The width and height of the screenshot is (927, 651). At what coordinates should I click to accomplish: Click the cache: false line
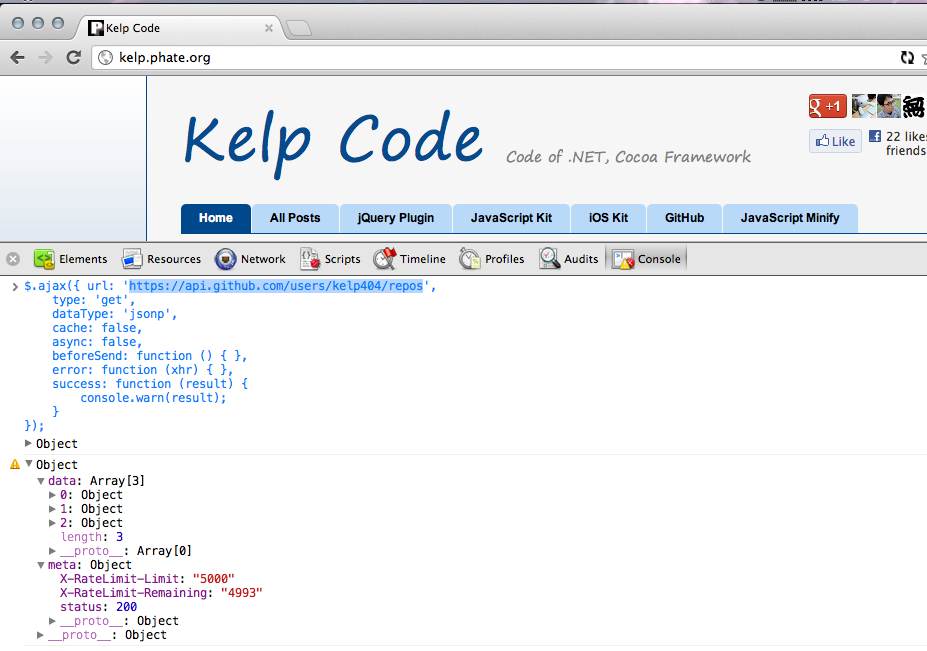coord(97,328)
